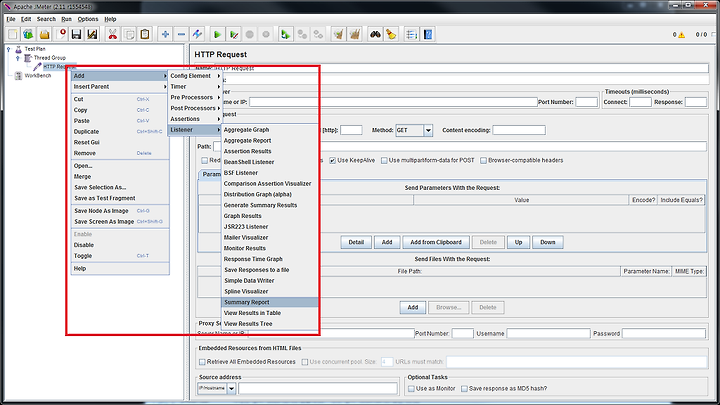The height and width of the screenshot is (405, 720).
Task: Click the Stop test round icon
Action: 250,34
